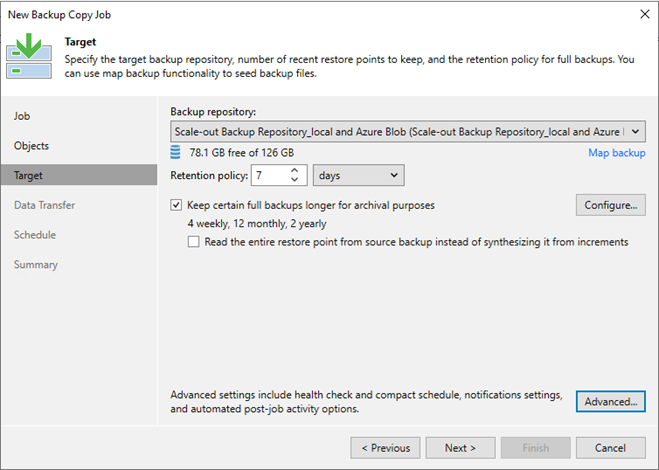659x470 pixels.
Task: Select the Data Transfer step
Action: [x=45, y=205]
